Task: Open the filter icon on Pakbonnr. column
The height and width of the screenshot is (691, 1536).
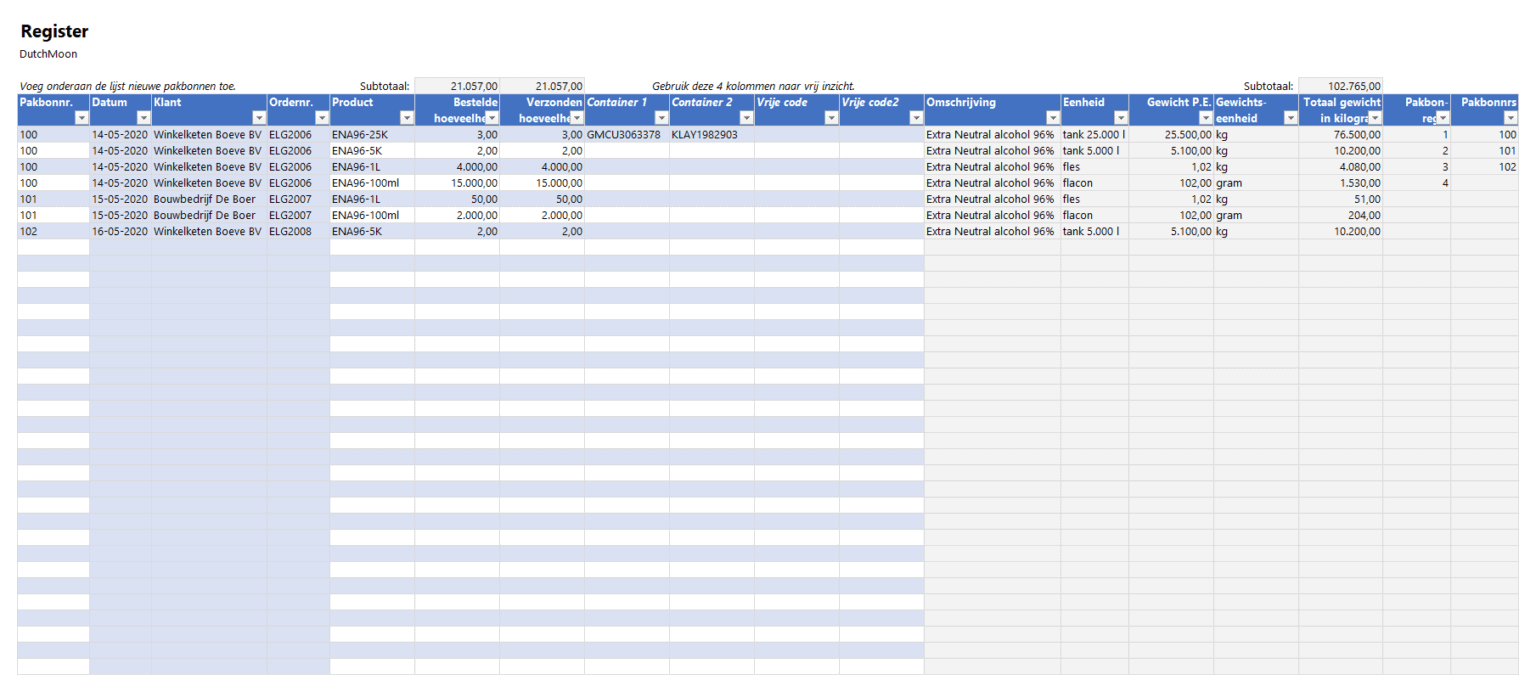Action: 80,118
